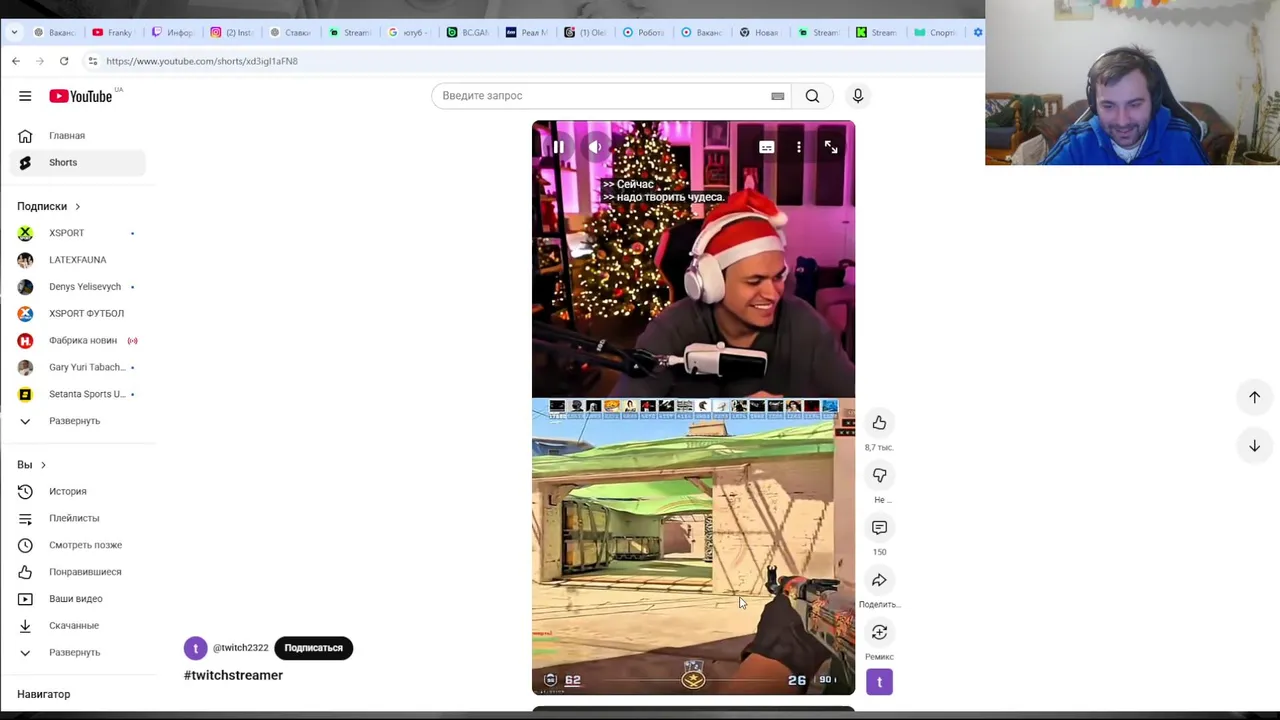Open the comments for this Short
The width and height of the screenshot is (1280, 720).
click(879, 527)
